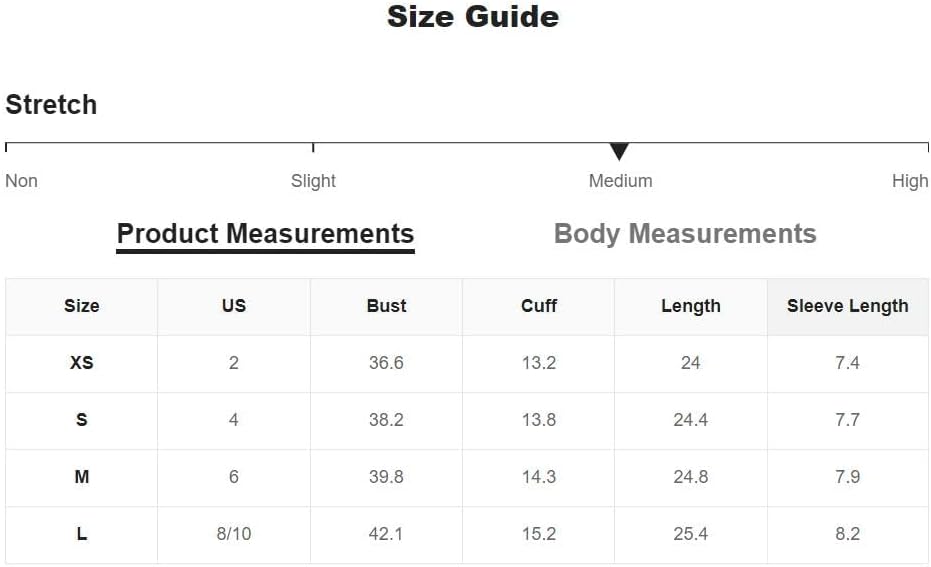Click the Size column header
The height and width of the screenshot is (567, 931).
[82, 306]
